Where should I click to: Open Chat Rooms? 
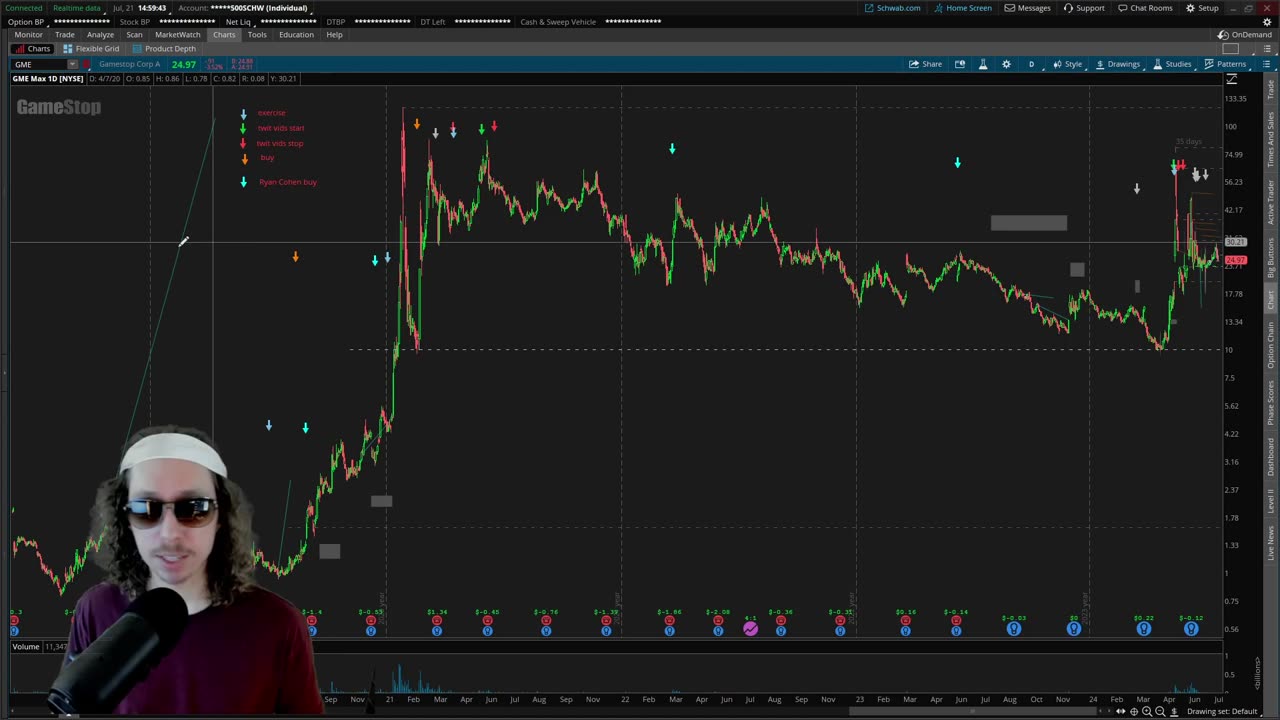click(1145, 8)
